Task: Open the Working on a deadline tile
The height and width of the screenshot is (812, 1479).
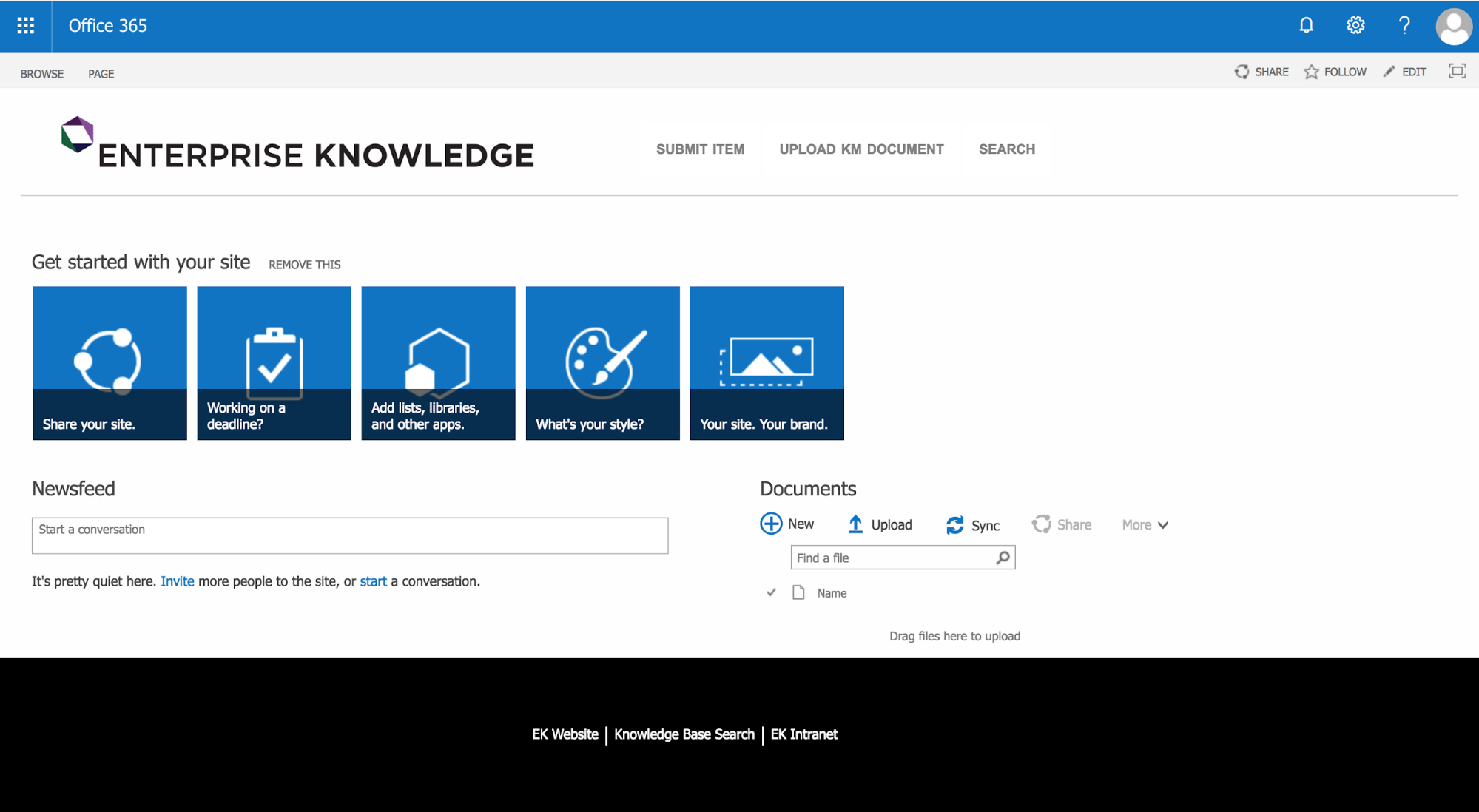Action: (274, 363)
